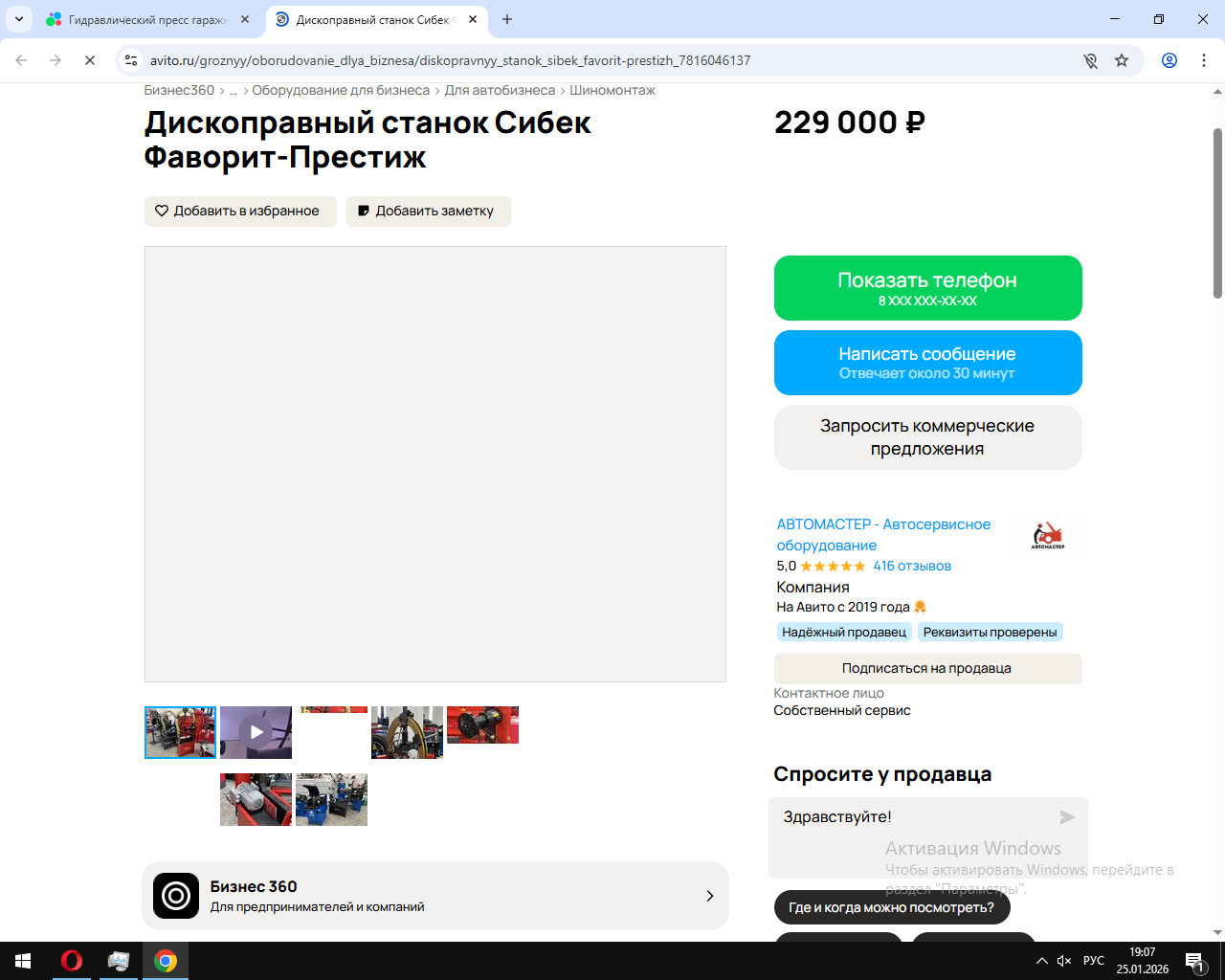Play the video thumbnail in the gallery
This screenshot has height=980, width=1225.
click(256, 732)
